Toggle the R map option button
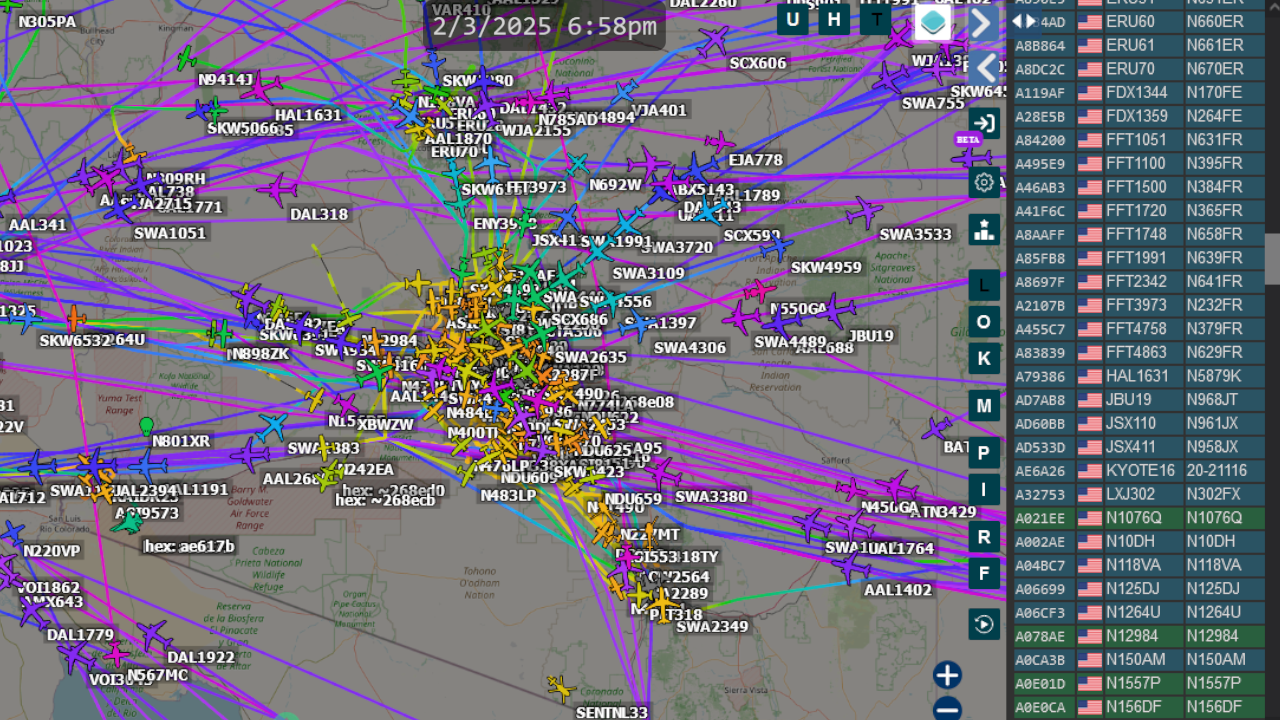Image resolution: width=1280 pixels, height=720 pixels. point(984,537)
